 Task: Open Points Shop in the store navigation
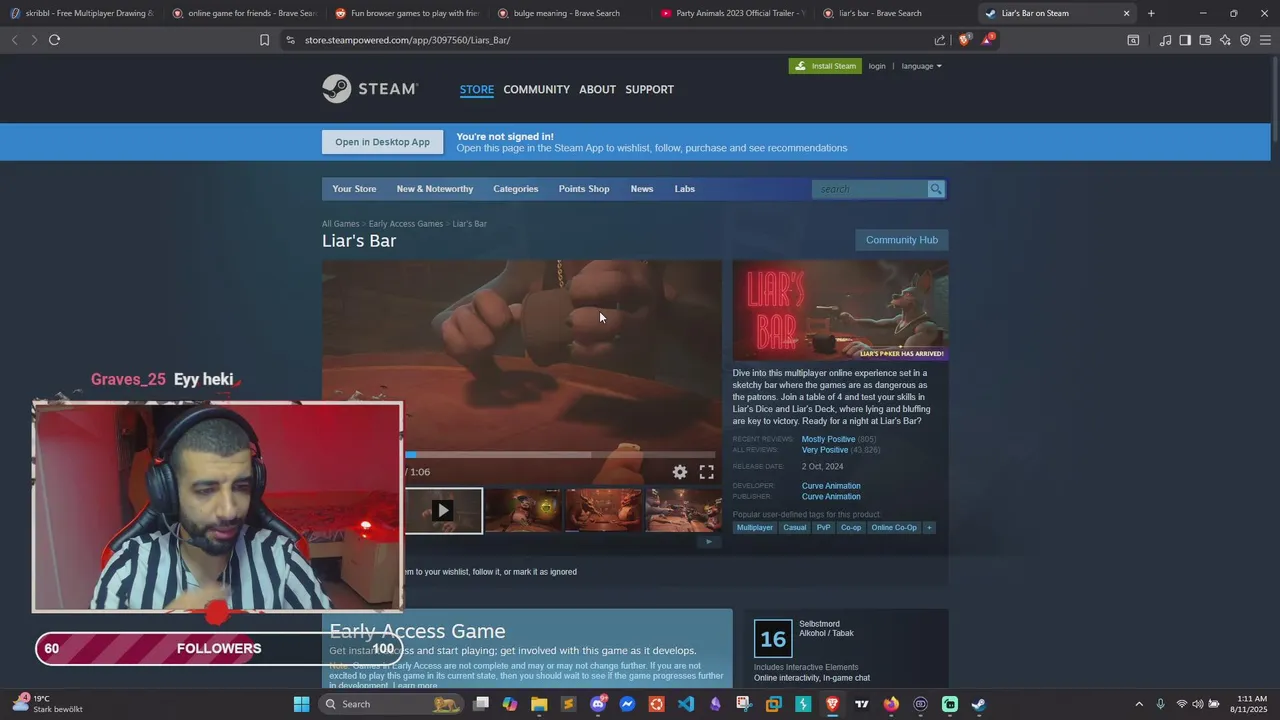click(x=584, y=189)
